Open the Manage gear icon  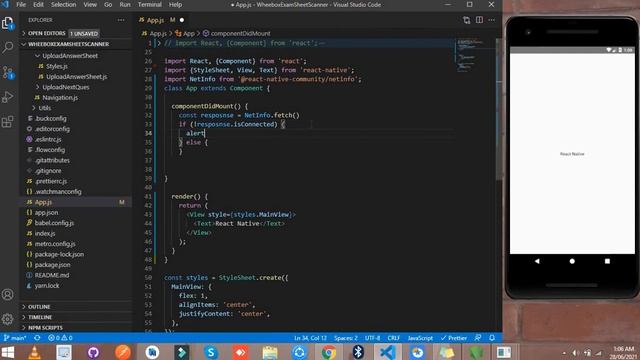pos(8,319)
